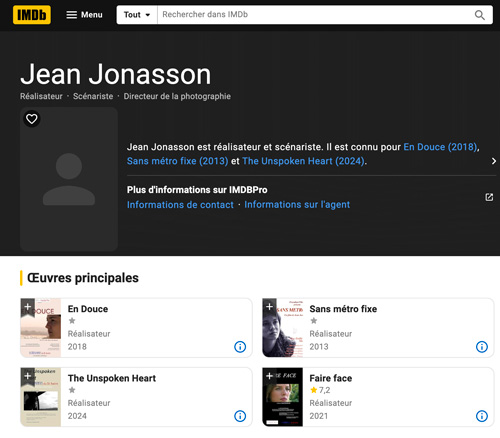Add En Douce to watchlist with the plus icon
The width and height of the screenshot is (500, 438).
click(x=28, y=306)
